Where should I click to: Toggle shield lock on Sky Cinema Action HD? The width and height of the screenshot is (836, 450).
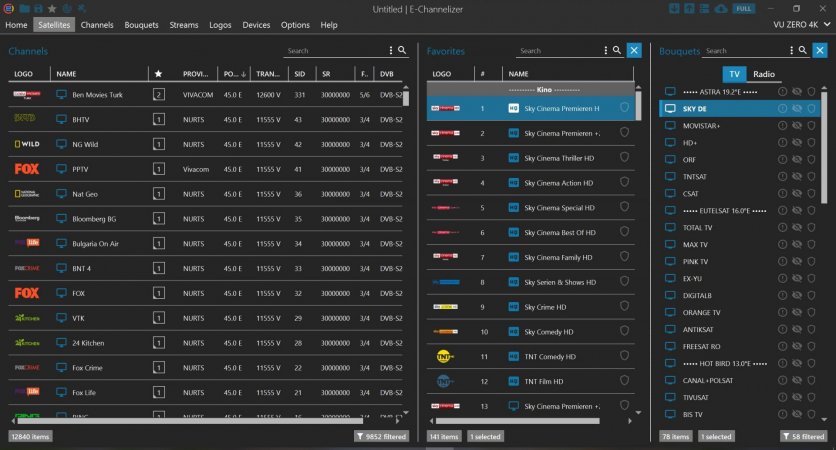pyautogui.click(x=624, y=182)
